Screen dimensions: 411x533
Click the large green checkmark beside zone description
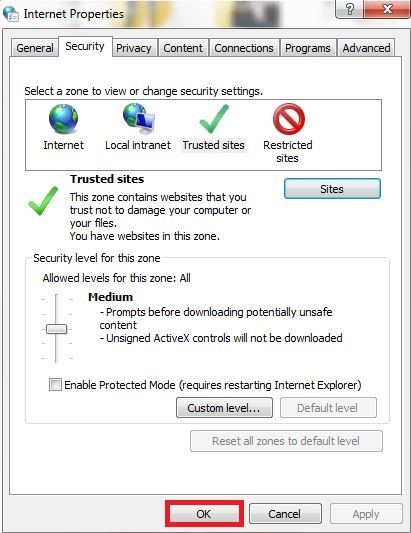(43, 201)
